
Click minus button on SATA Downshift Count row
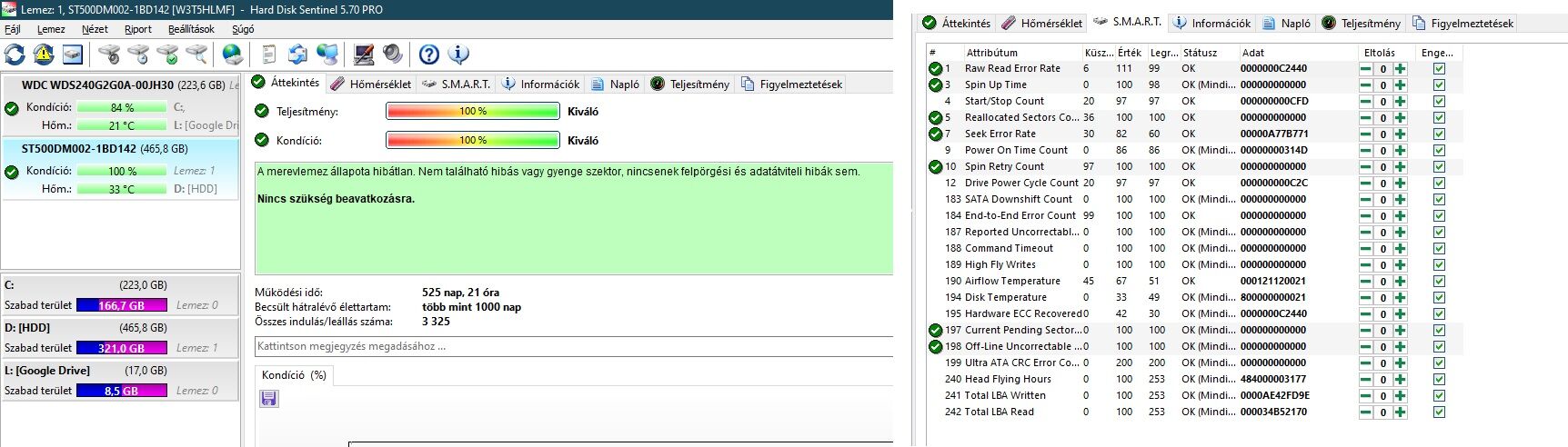1366,199
